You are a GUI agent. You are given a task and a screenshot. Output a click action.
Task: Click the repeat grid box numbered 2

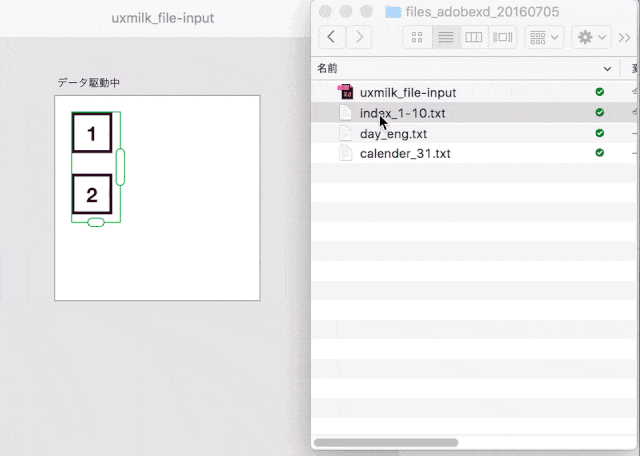click(x=91, y=195)
